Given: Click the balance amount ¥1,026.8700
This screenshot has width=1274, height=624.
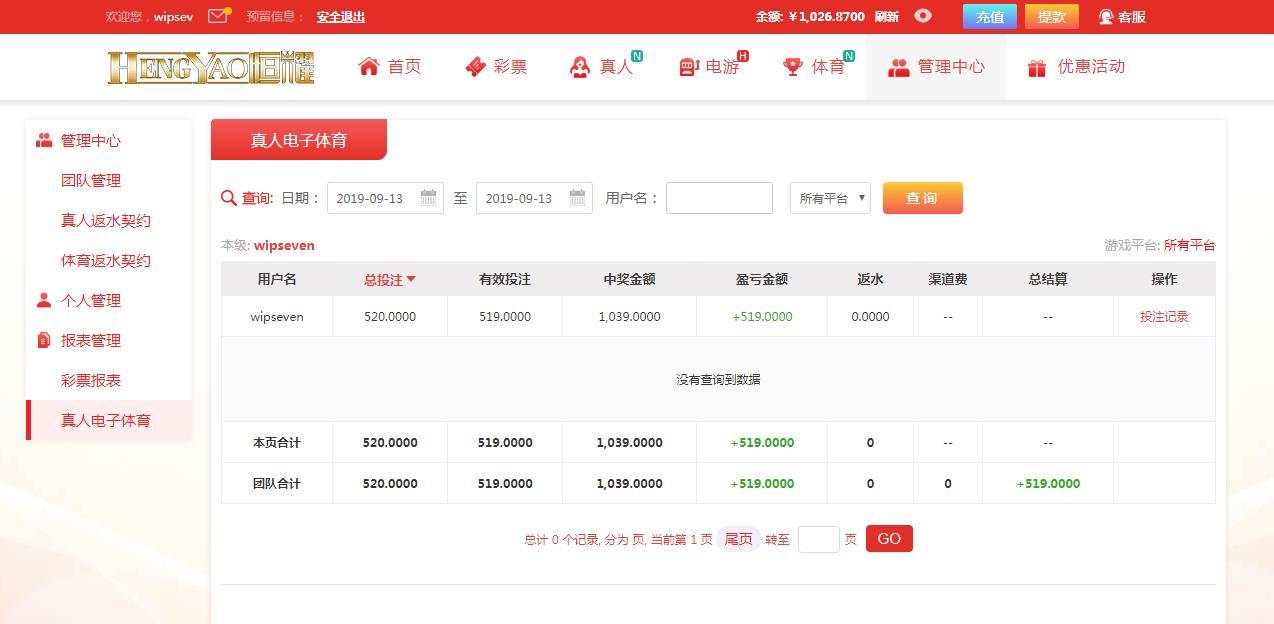Looking at the screenshot, I should [826, 17].
